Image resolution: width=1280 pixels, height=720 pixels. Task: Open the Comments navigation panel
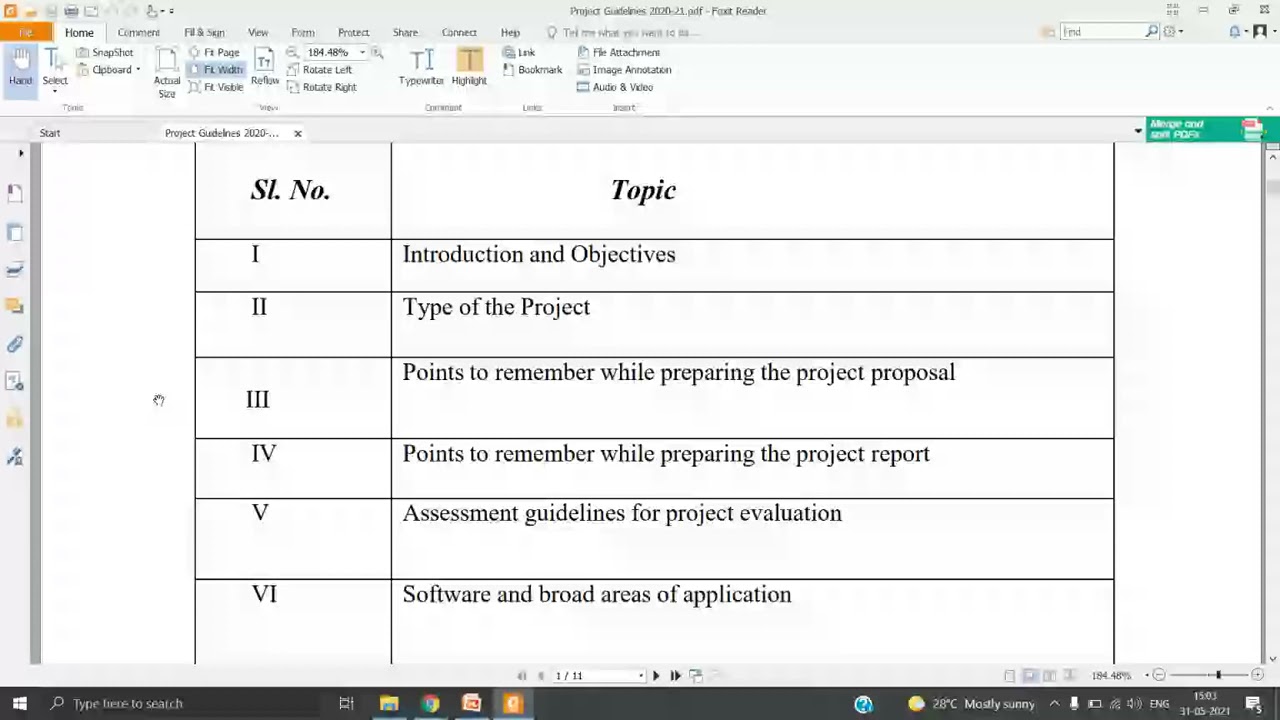(15, 306)
